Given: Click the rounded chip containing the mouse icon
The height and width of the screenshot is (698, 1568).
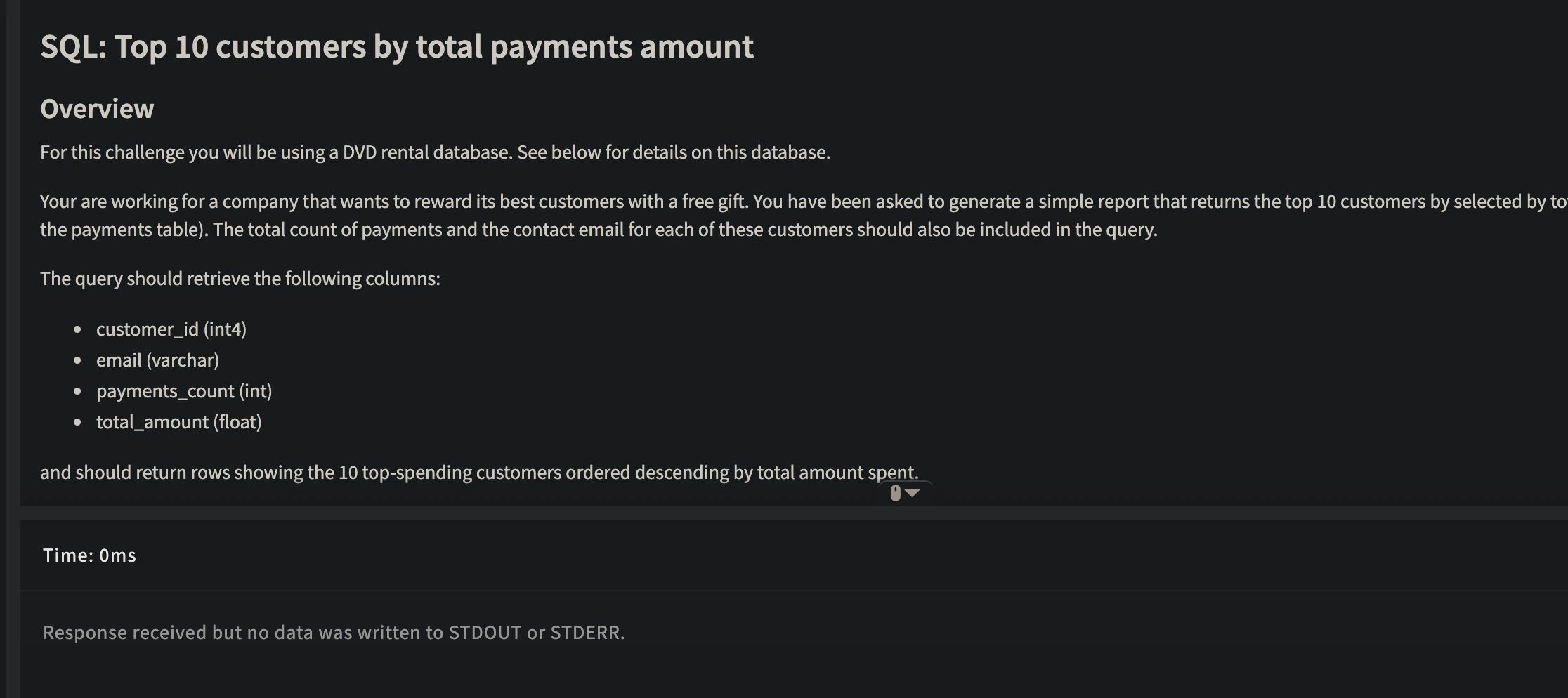Looking at the screenshot, I should point(905,493).
